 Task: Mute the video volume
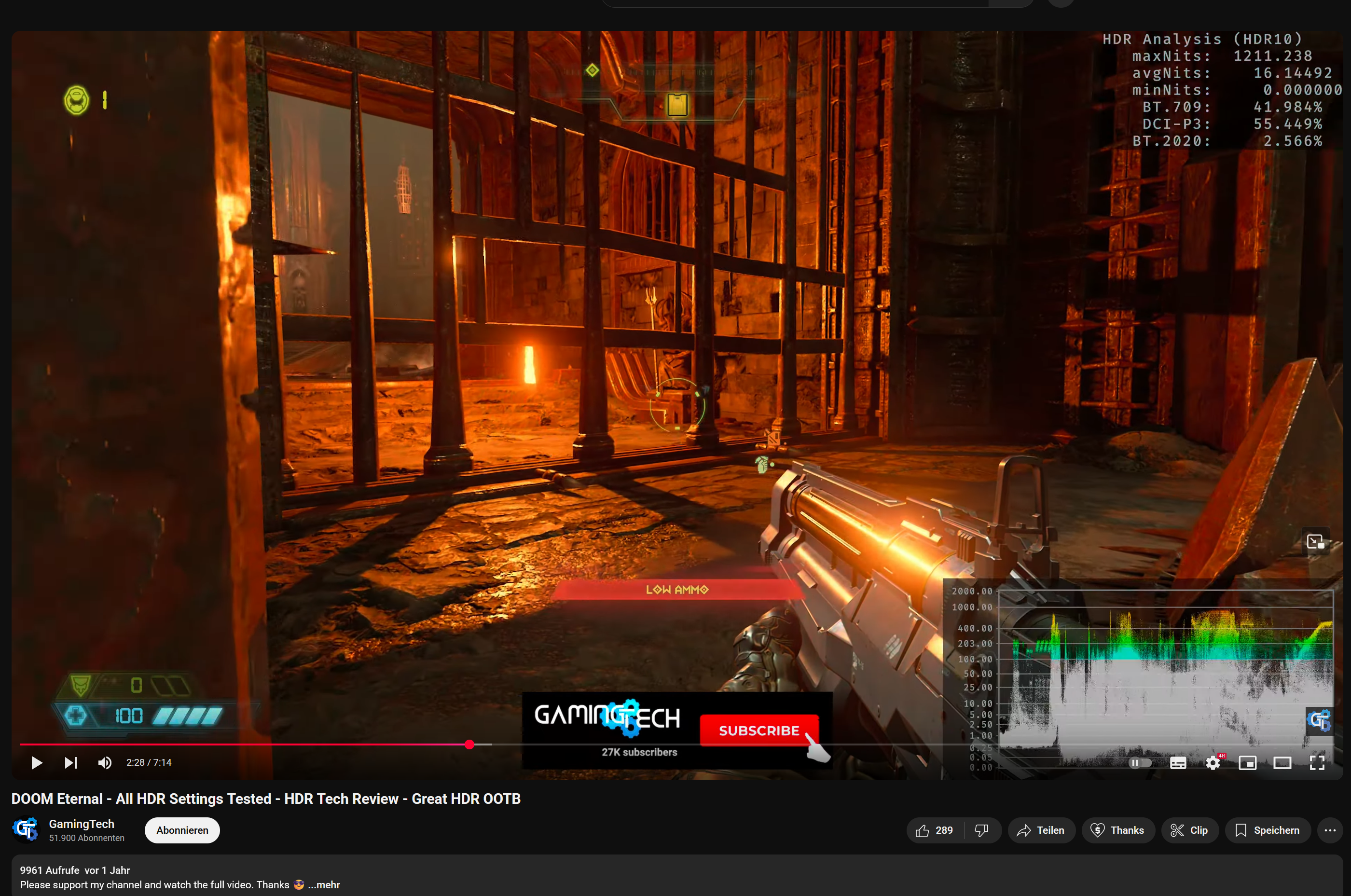(x=105, y=763)
